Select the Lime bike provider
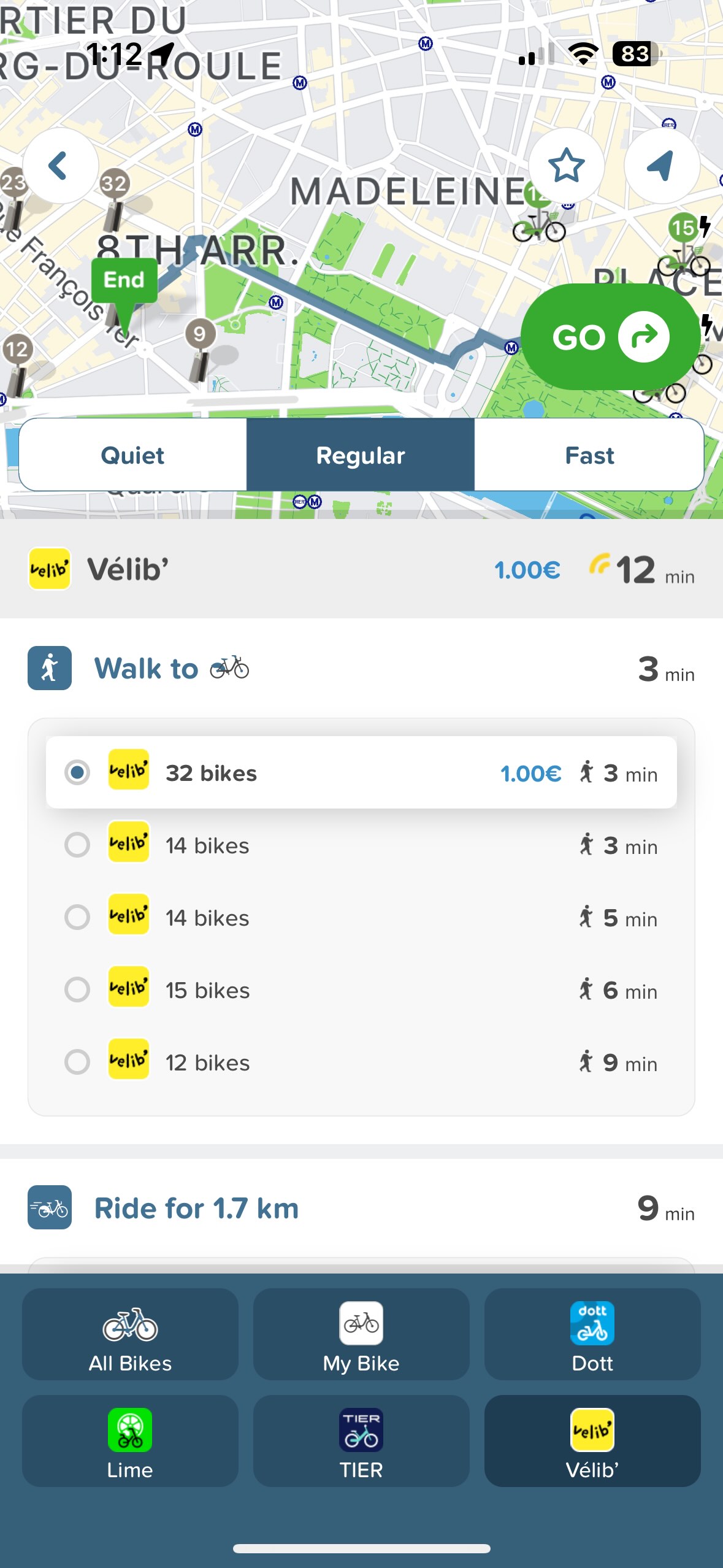The image size is (723, 1568). 130,1442
